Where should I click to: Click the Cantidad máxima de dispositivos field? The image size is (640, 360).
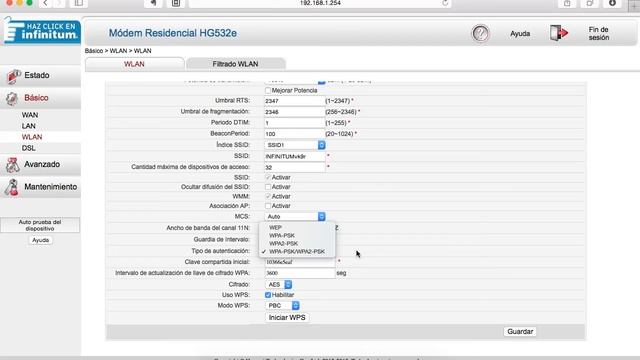click(x=294, y=167)
